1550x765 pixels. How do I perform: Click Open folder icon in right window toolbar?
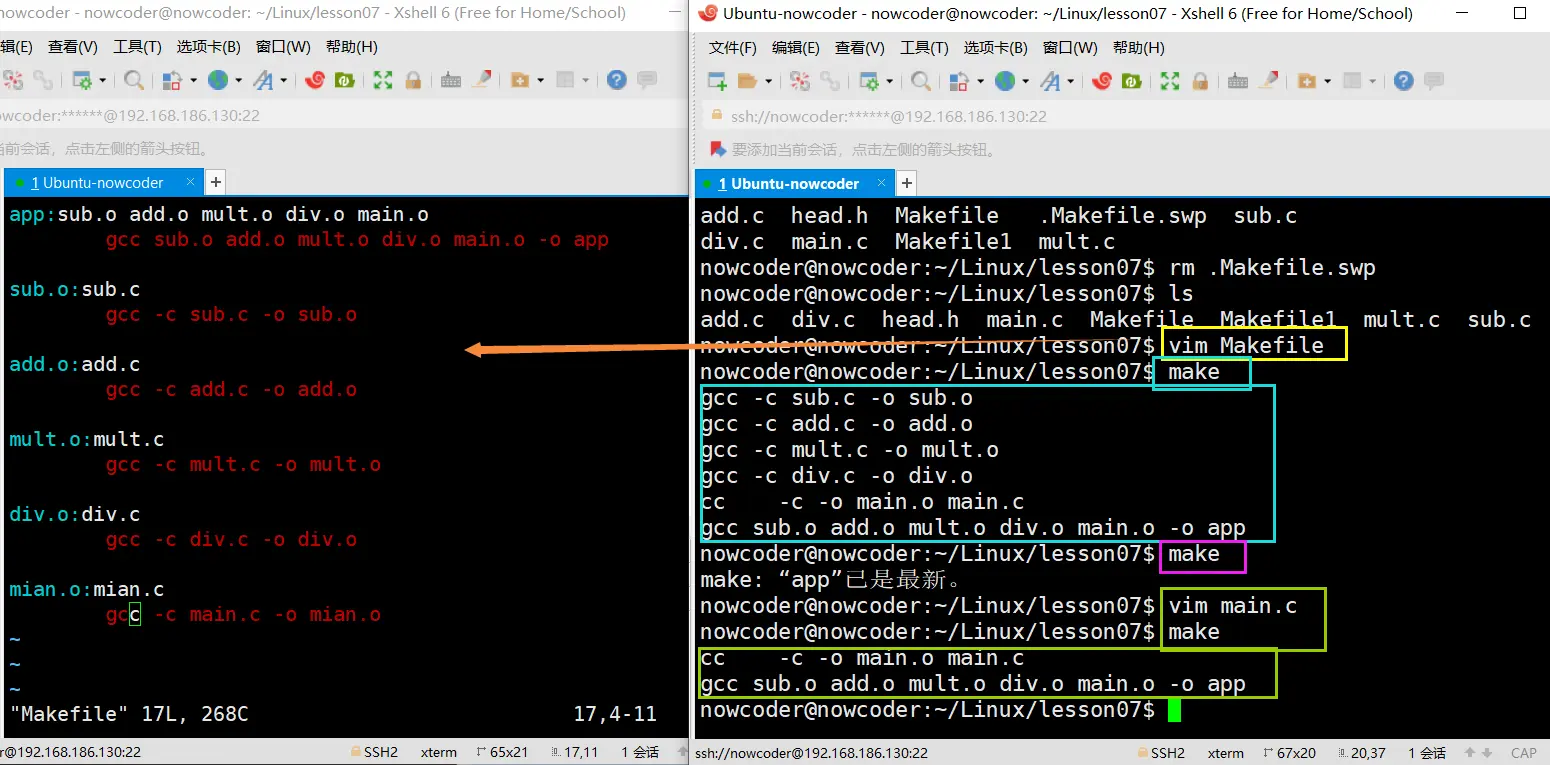(747, 81)
